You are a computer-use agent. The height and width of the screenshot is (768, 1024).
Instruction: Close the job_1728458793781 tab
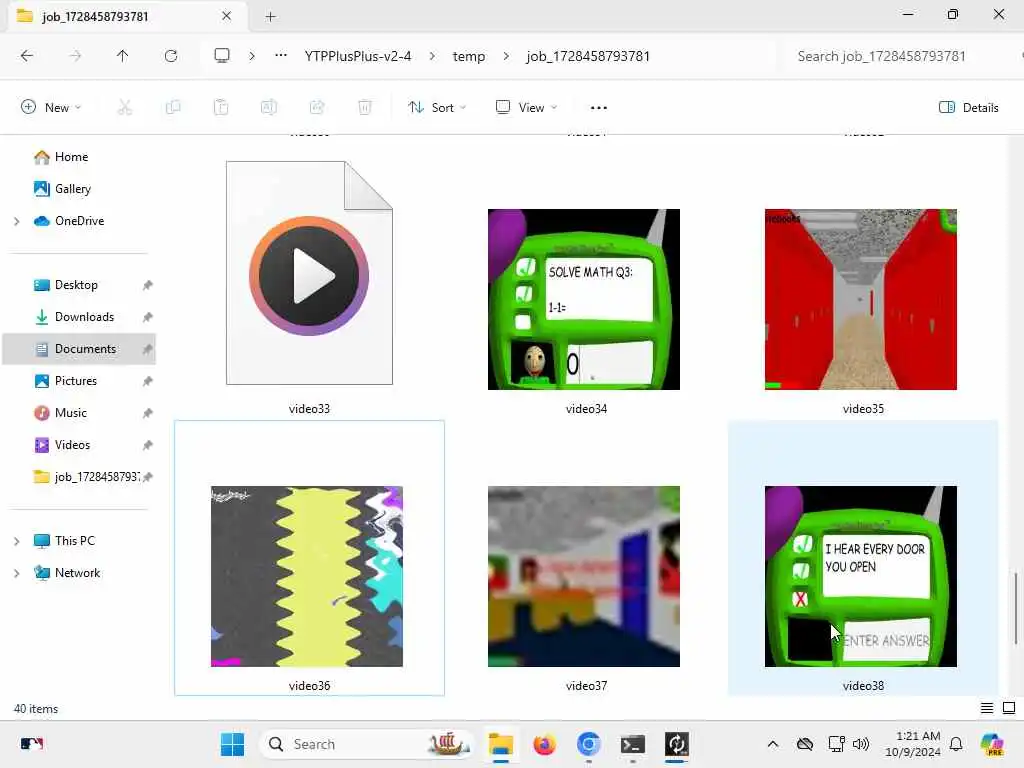pyautogui.click(x=227, y=16)
